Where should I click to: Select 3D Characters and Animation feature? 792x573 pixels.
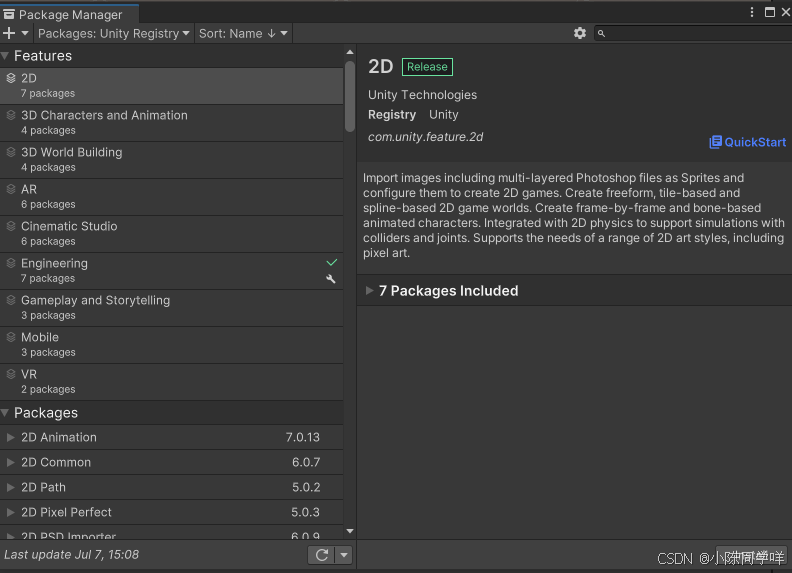tap(171, 123)
